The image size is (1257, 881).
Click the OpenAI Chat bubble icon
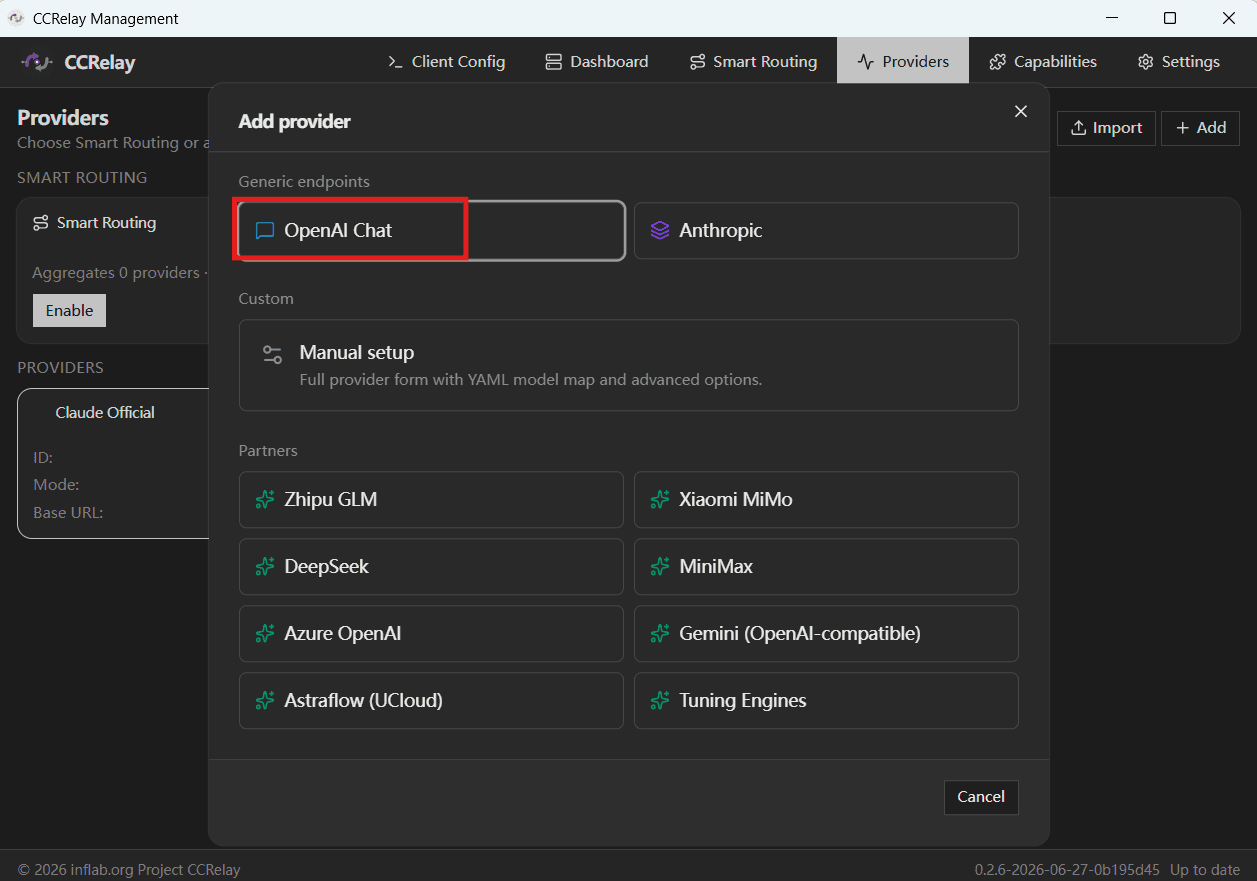[265, 231]
